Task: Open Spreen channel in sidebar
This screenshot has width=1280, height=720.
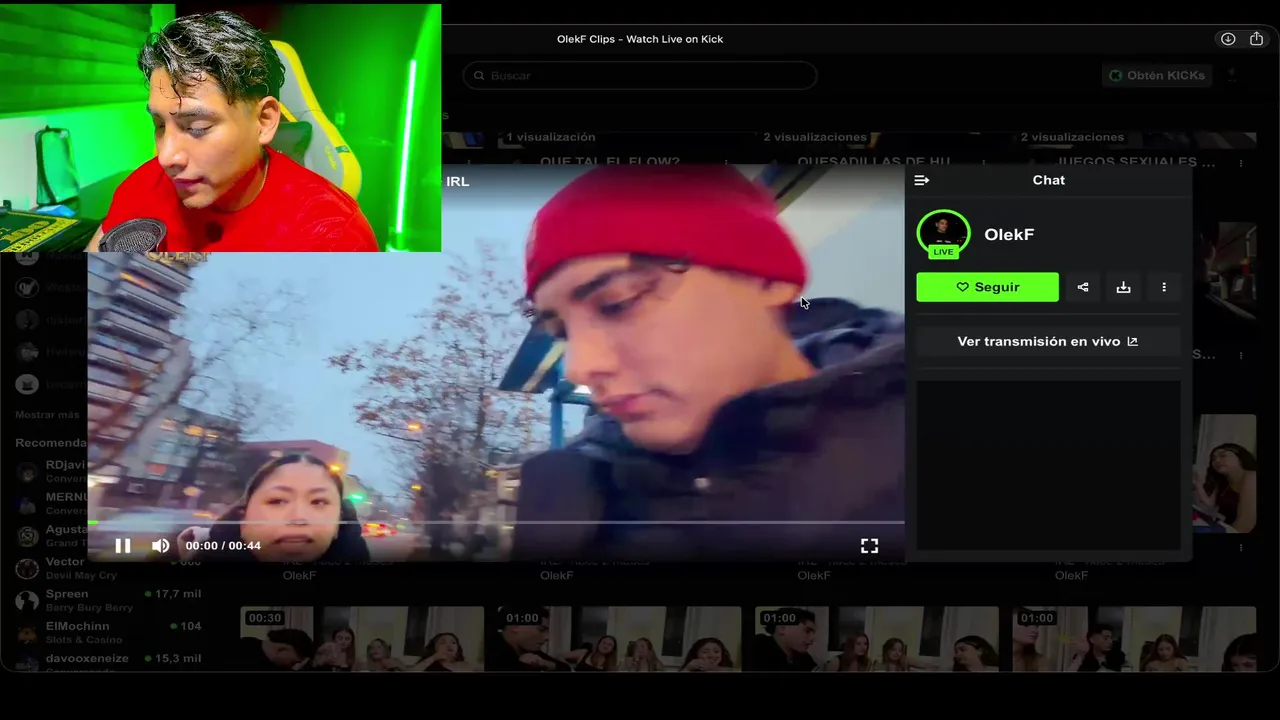Action: (108, 600)
